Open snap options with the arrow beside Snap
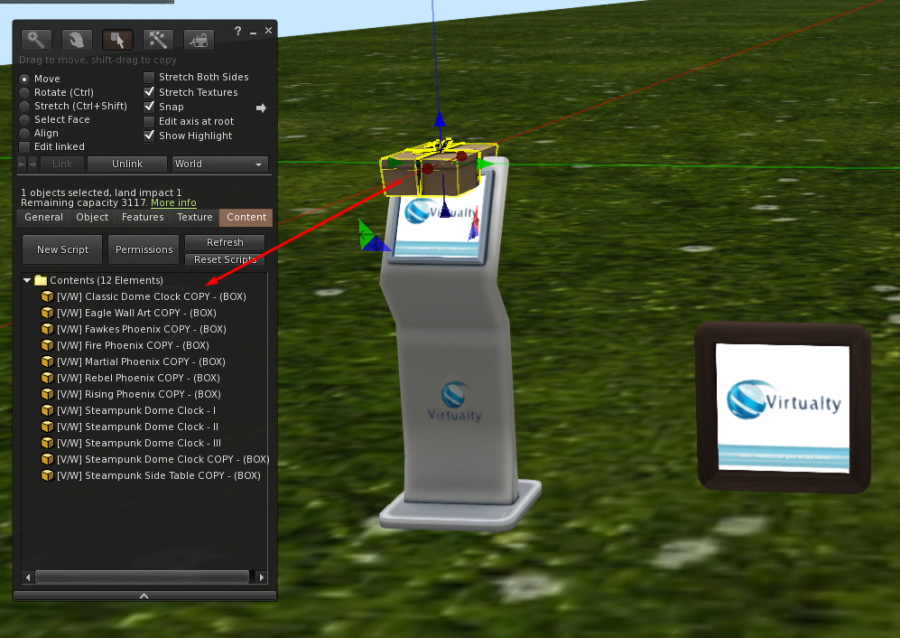Image resolution: width=900 pixels, height=638 pixels. pyautogui.click(x=261, y=107)
